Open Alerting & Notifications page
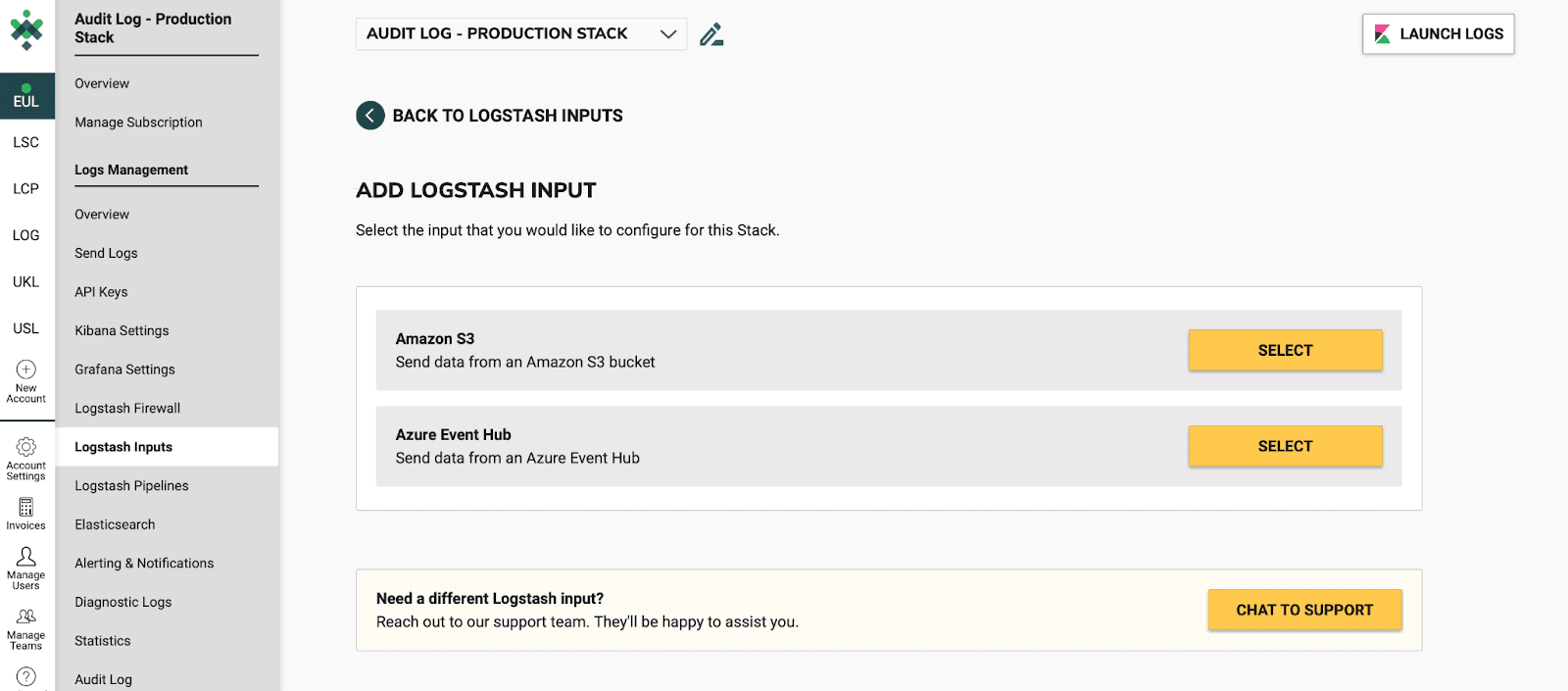This screenshot has height=691, width=1568. tap(144, 564)
